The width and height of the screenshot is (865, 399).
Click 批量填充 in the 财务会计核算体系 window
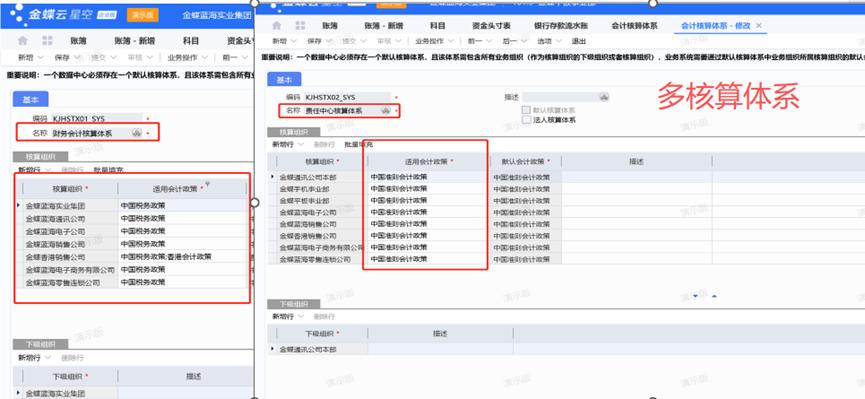(108, 171)
